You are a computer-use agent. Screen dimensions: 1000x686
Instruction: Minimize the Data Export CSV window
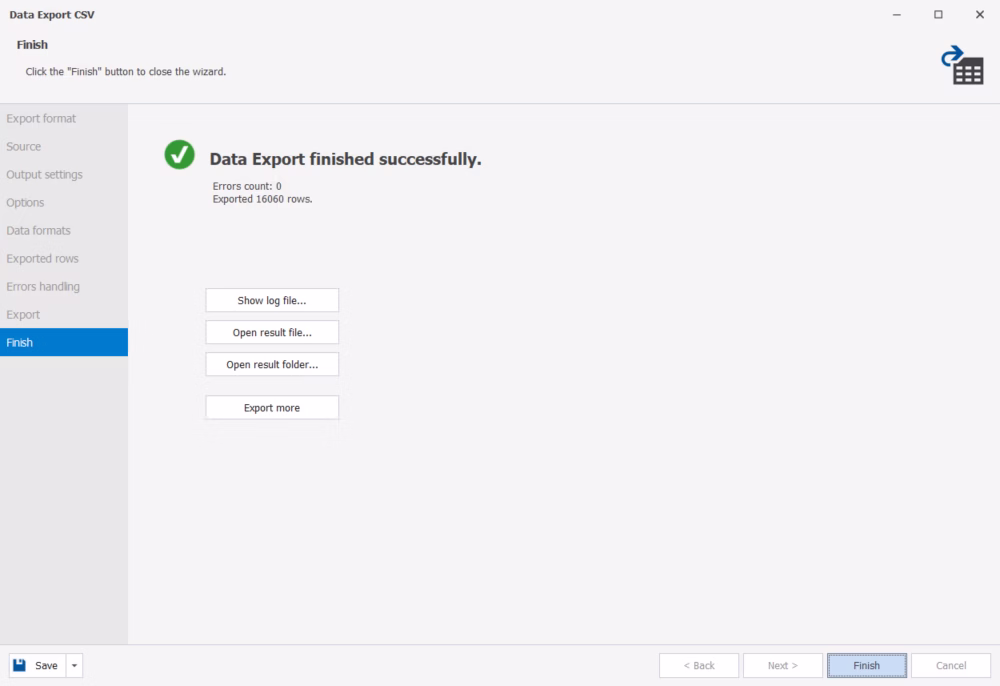tap(897, 15)
